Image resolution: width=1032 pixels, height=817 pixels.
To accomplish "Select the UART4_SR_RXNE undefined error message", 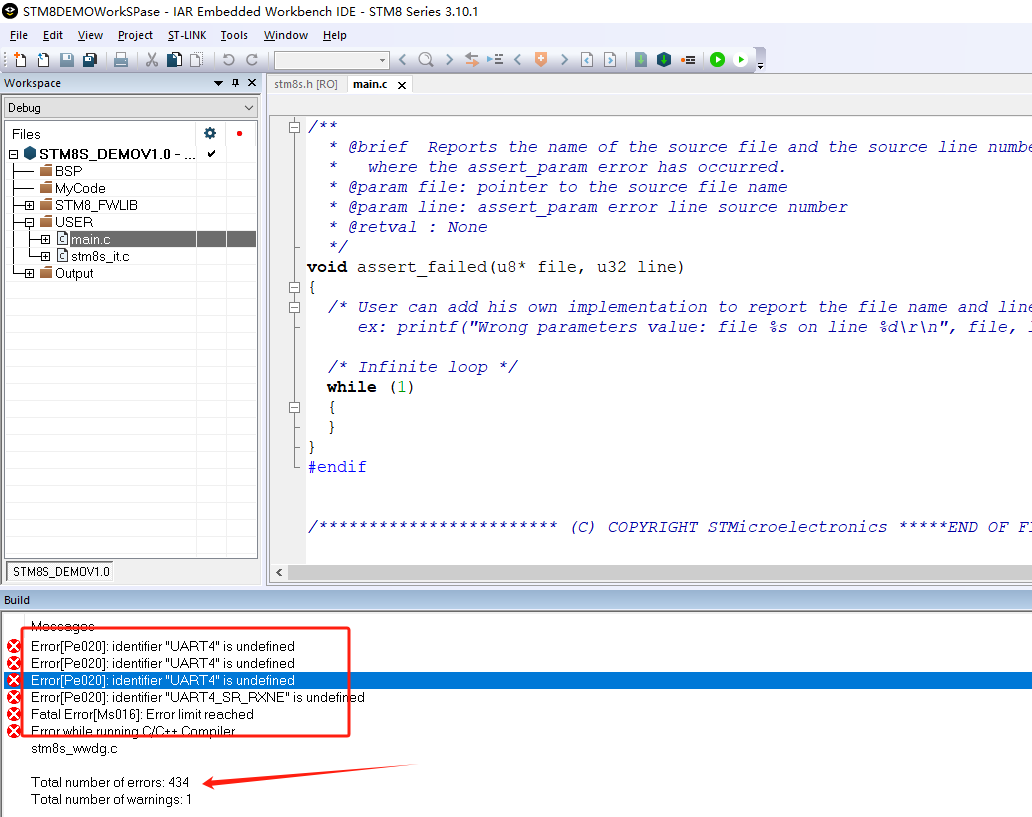I will [x=197, y=698].
